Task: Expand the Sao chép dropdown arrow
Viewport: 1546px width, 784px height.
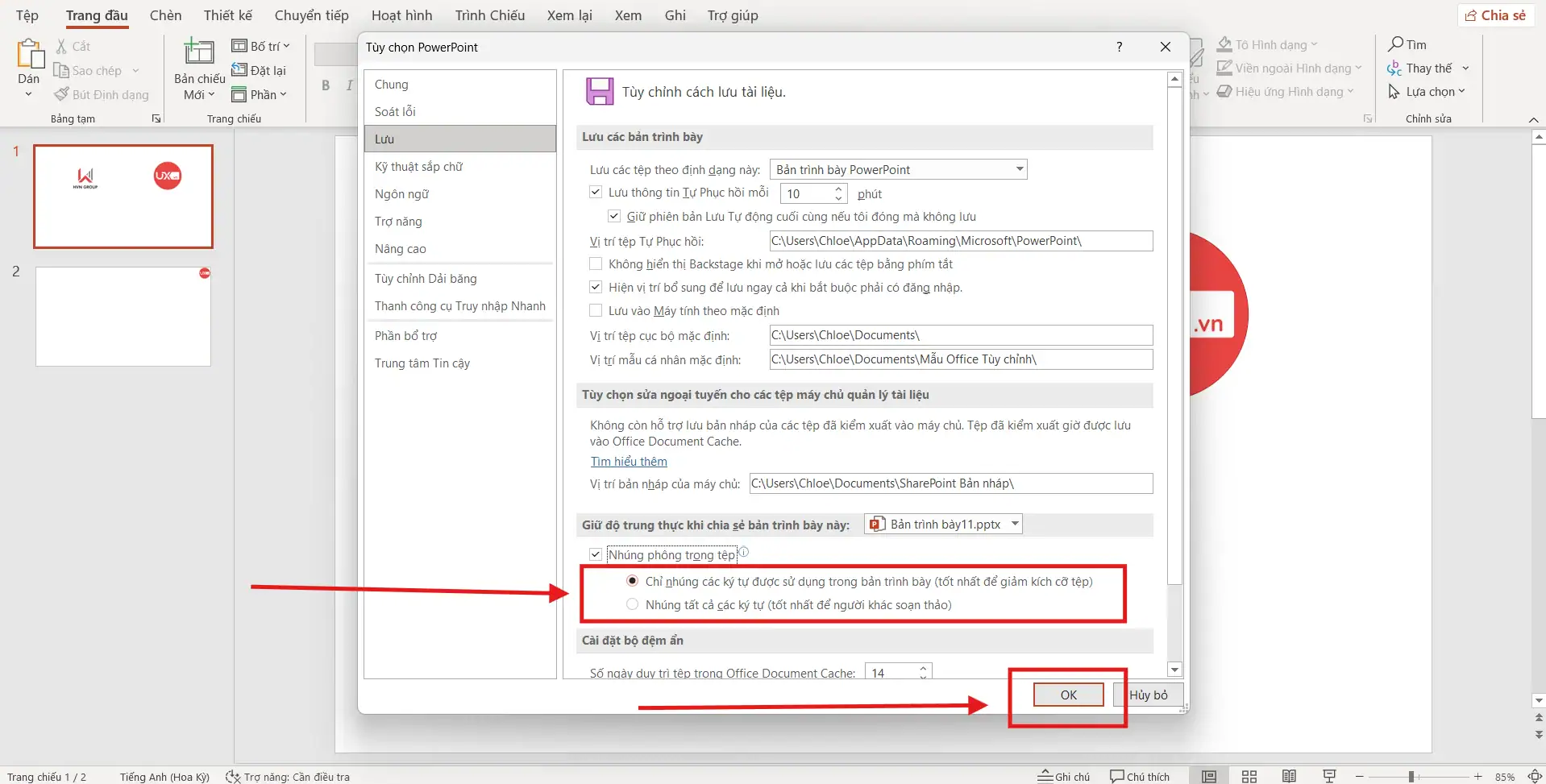Action: 134,70
